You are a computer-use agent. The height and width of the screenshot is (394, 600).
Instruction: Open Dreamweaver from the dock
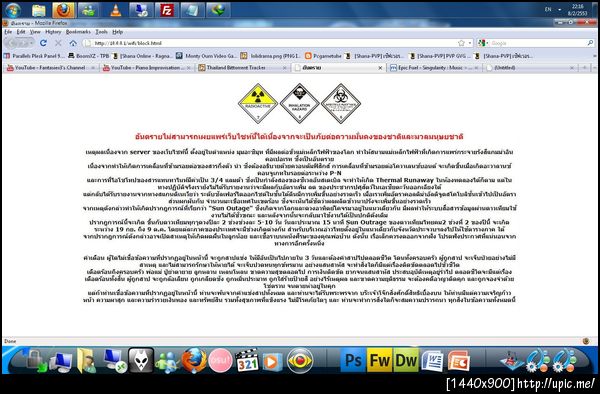coord(406,360)
